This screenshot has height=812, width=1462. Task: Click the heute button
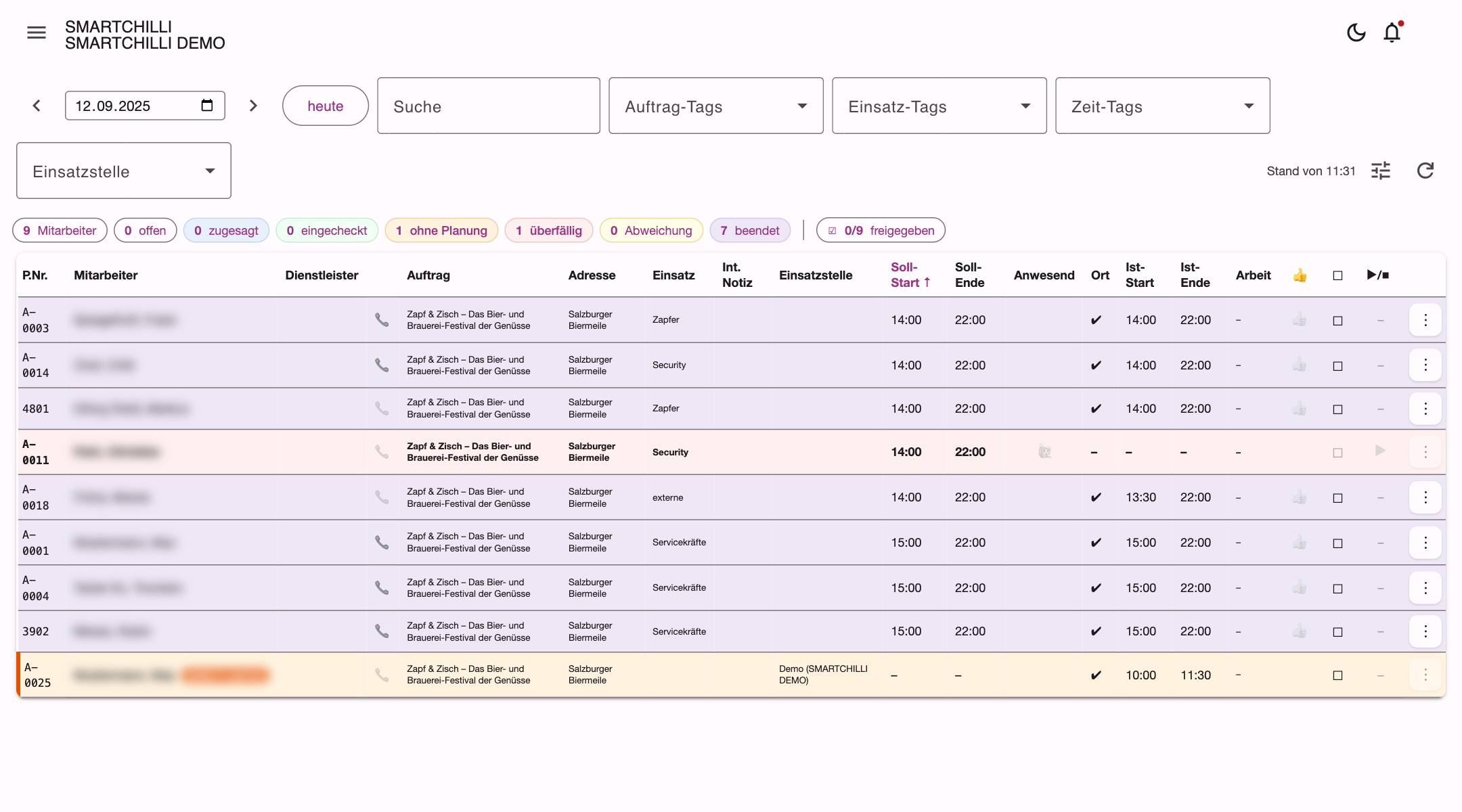[x=326, y=106]
